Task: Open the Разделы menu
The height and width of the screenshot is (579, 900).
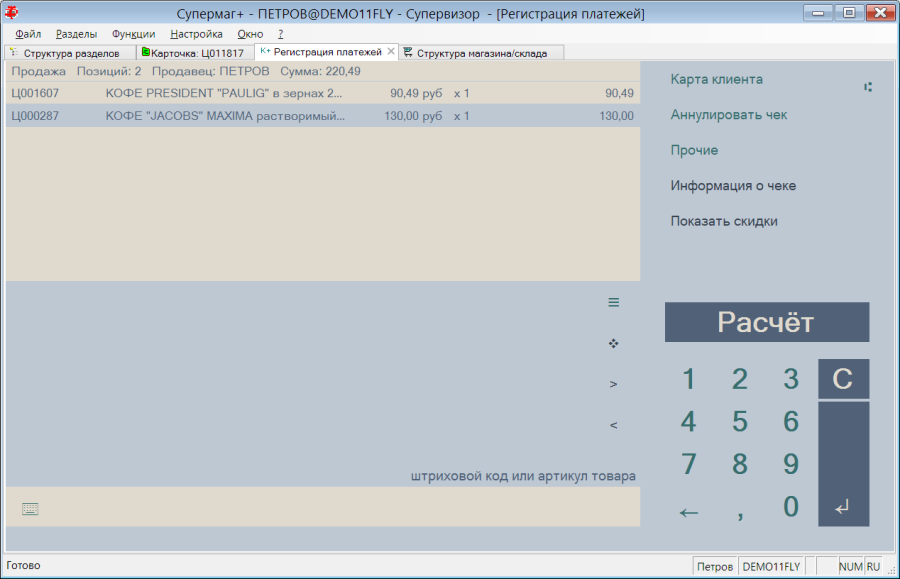Action: (76, 34)
